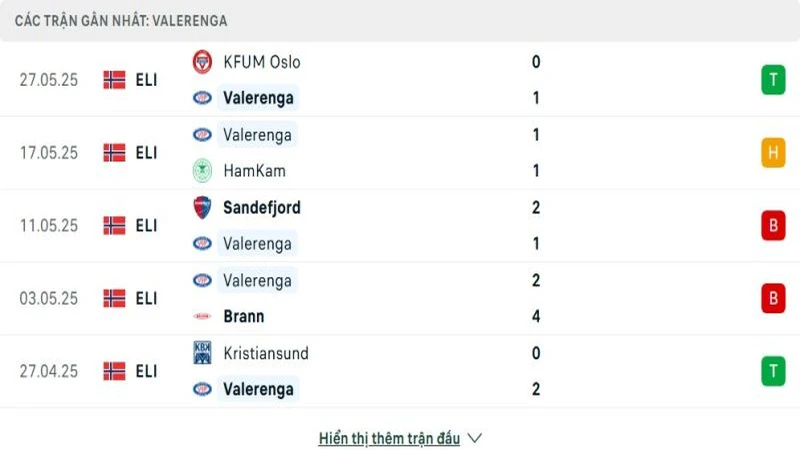Open ELI league label for 27.04.25 match
800x450 pixels.
point(146,371)
